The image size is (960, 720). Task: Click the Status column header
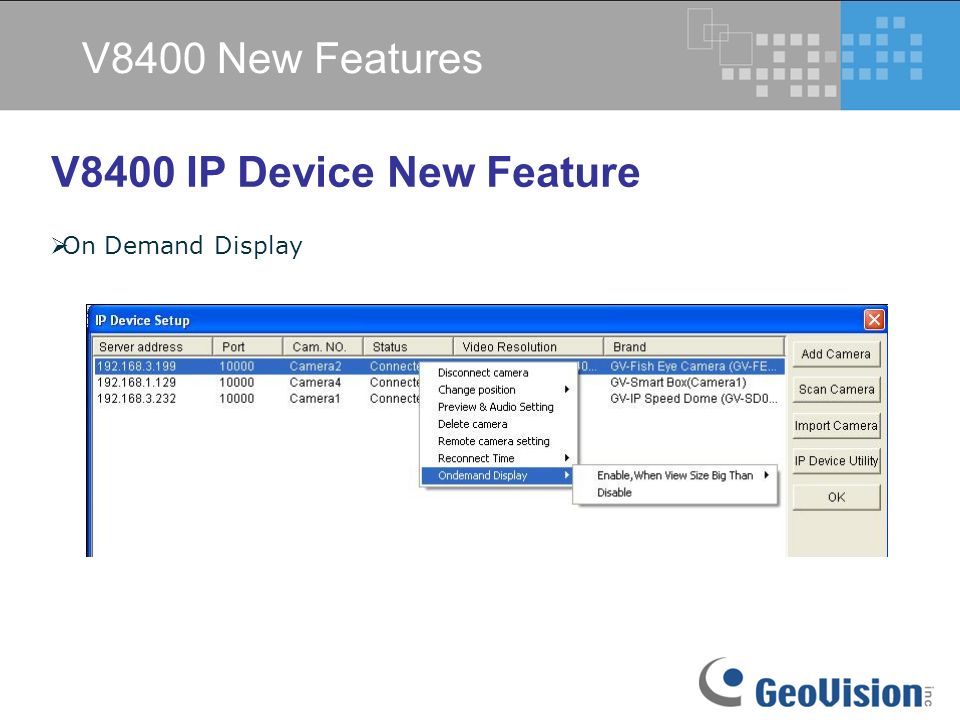[x=408, y=347]
